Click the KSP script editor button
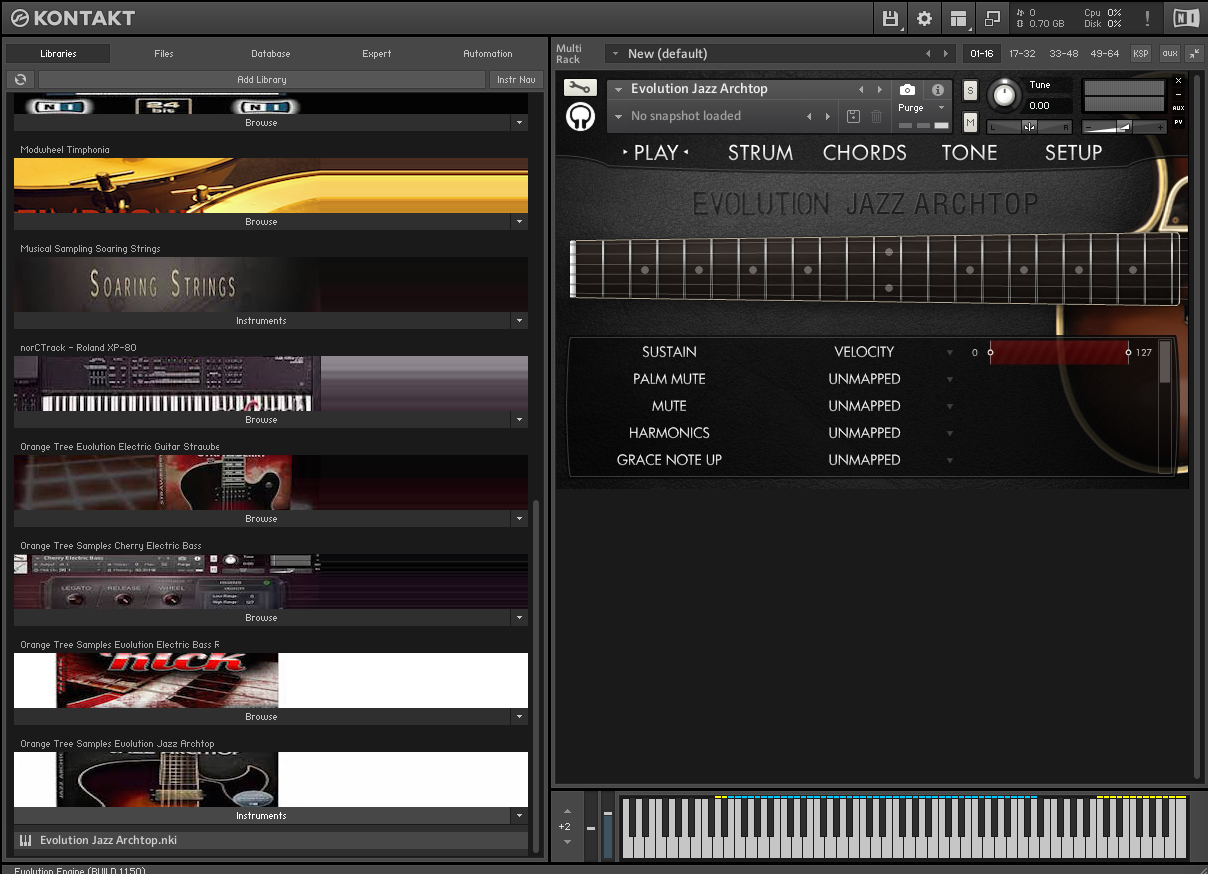Screen dimensions: 1208x874 click(x=1140, y=54)
